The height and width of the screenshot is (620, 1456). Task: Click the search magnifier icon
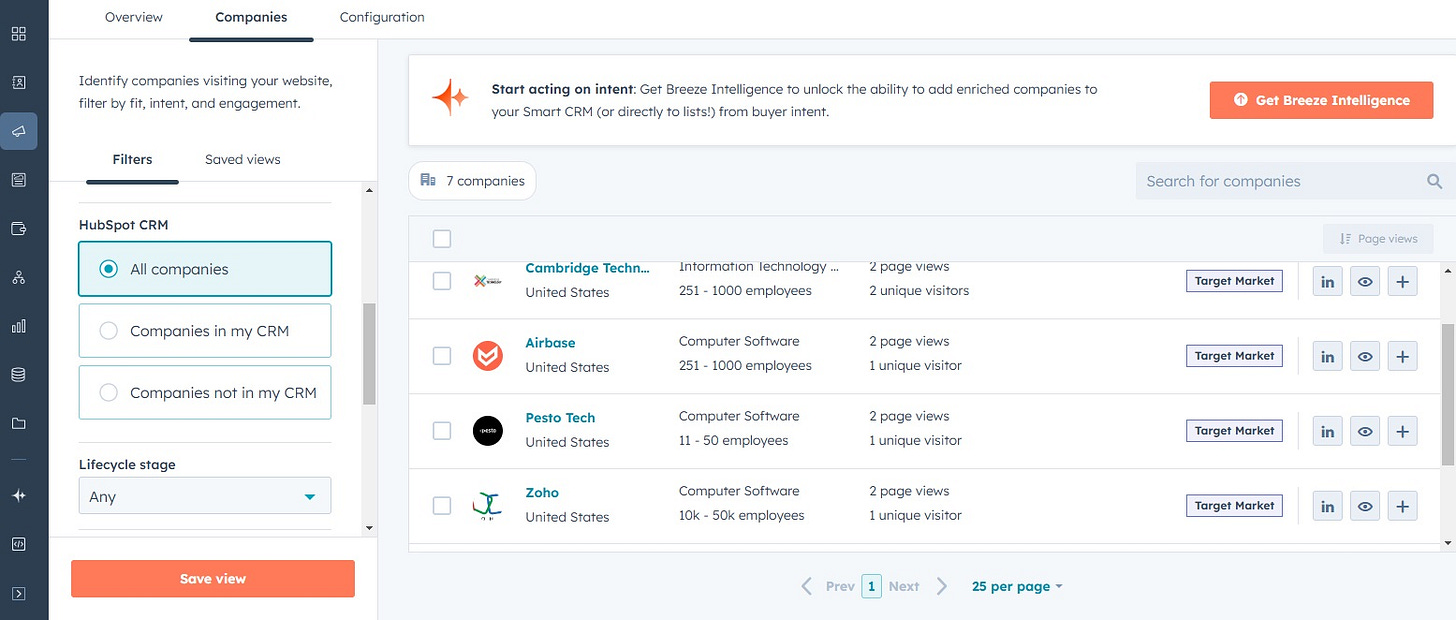[x=1434, y=181]
